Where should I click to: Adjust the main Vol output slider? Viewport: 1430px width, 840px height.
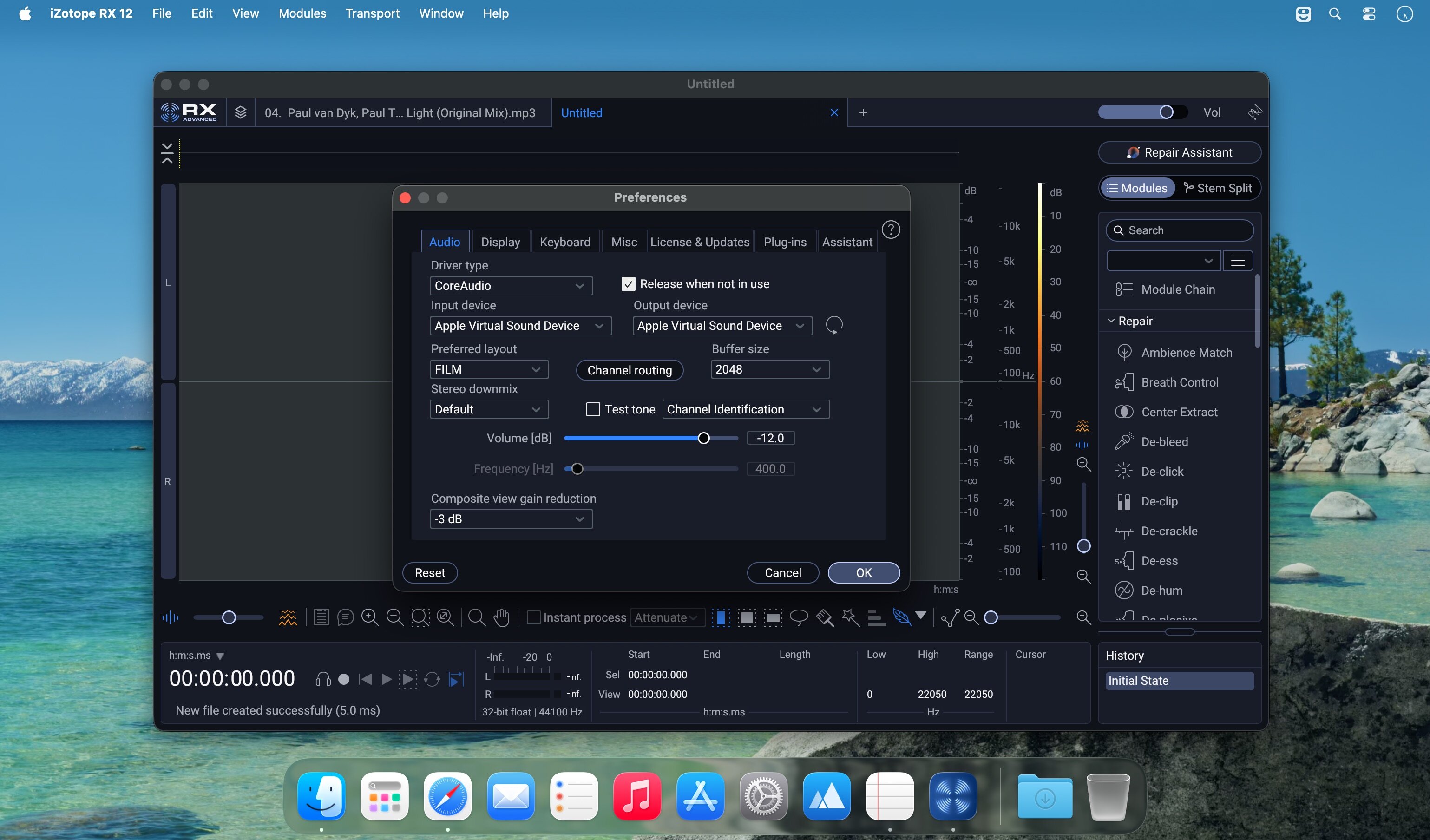(x=1166, y=112)
